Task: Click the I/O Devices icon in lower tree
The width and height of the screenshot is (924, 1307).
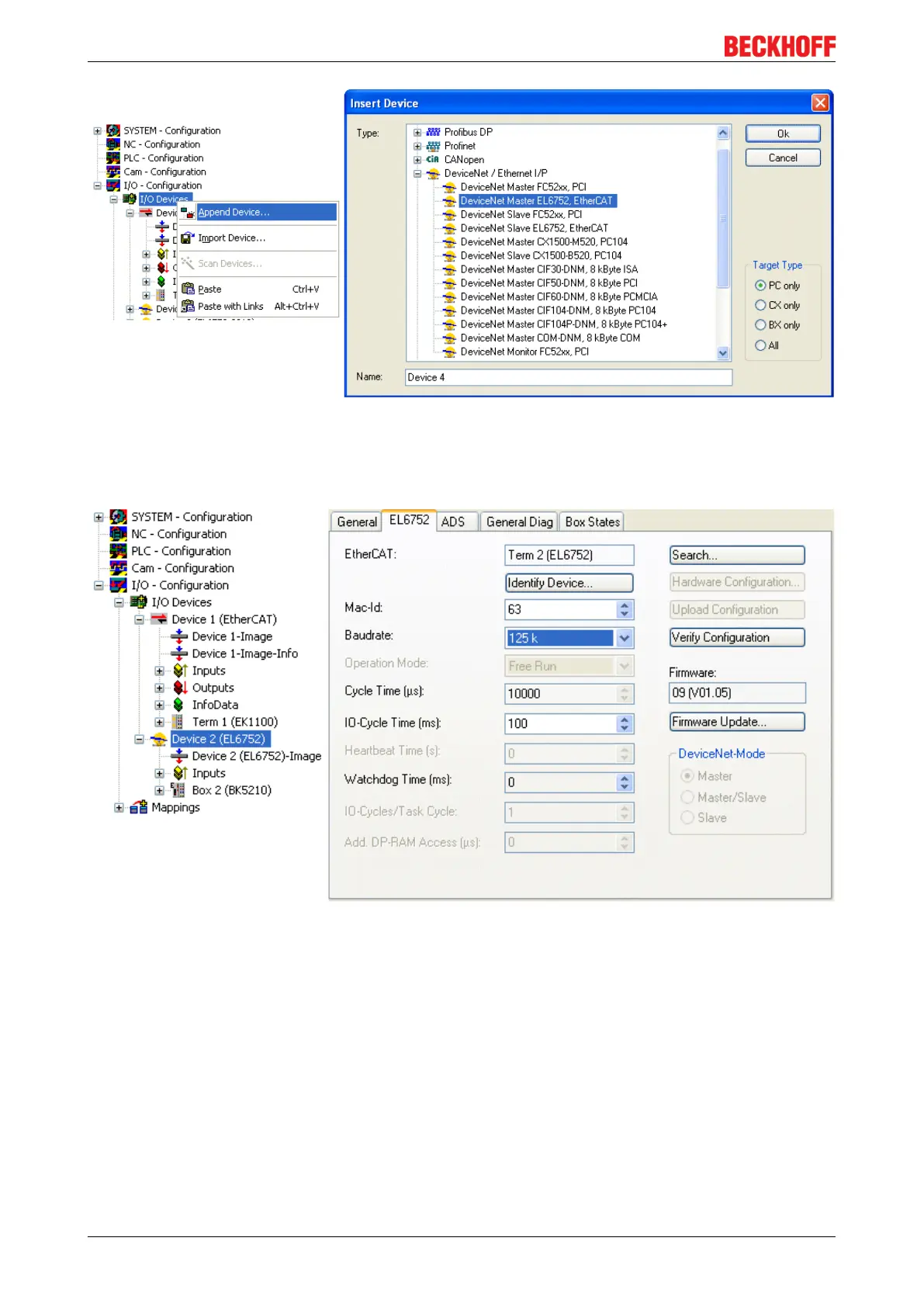Action: [x=139, y=602]
